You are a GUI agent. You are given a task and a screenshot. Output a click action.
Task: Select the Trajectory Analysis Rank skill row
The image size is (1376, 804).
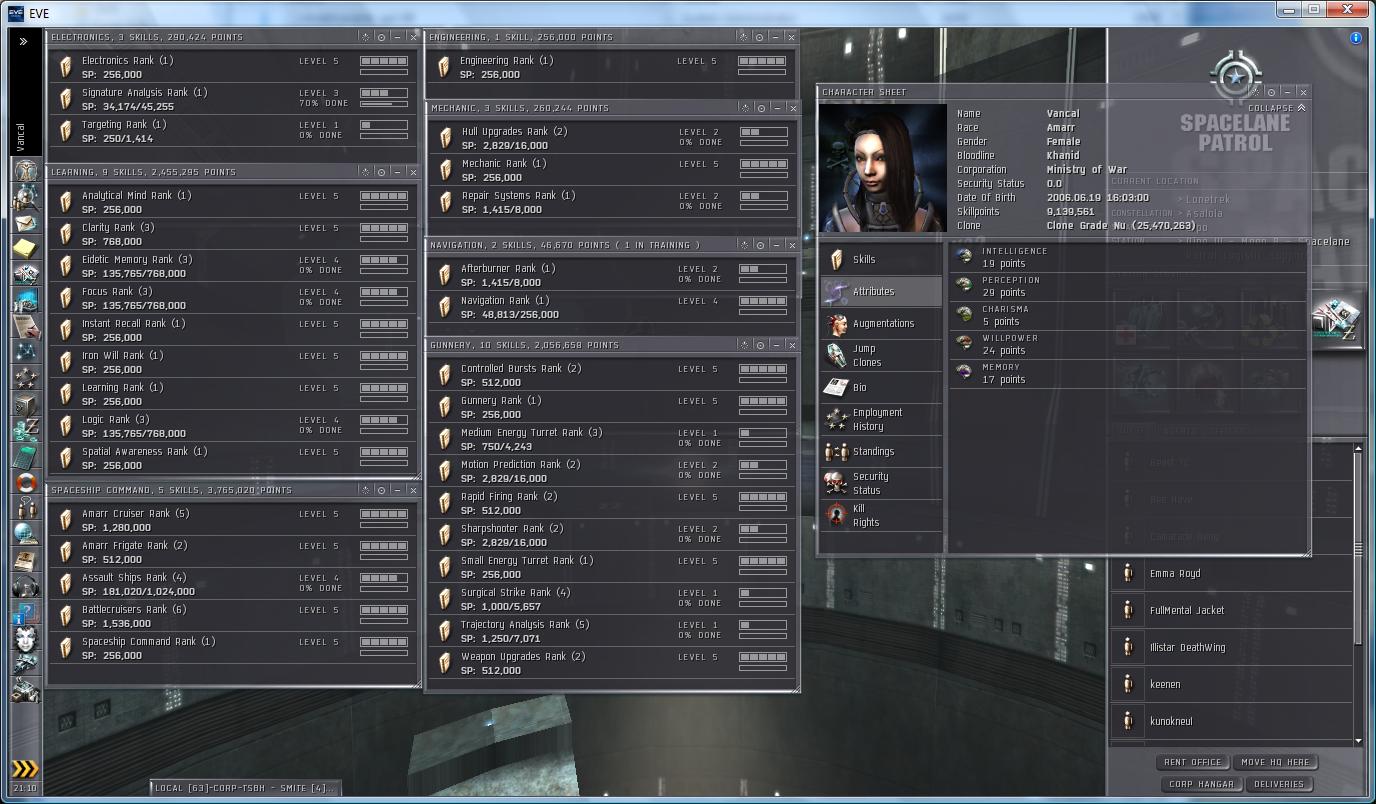(611, 631)
